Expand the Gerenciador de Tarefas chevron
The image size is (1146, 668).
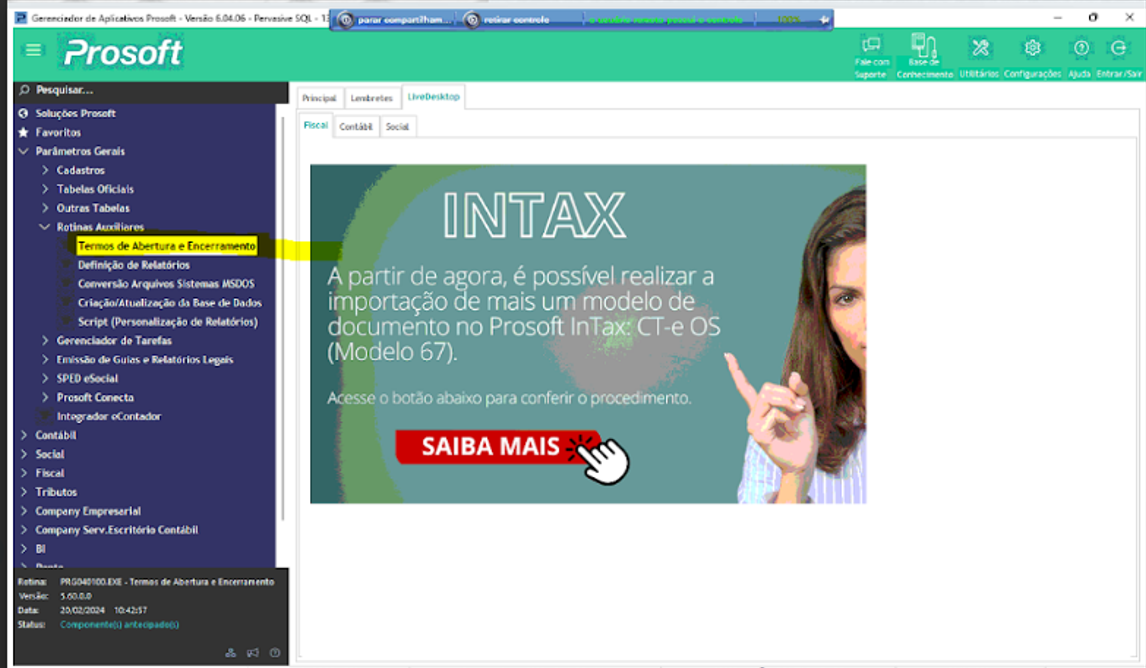45,341
